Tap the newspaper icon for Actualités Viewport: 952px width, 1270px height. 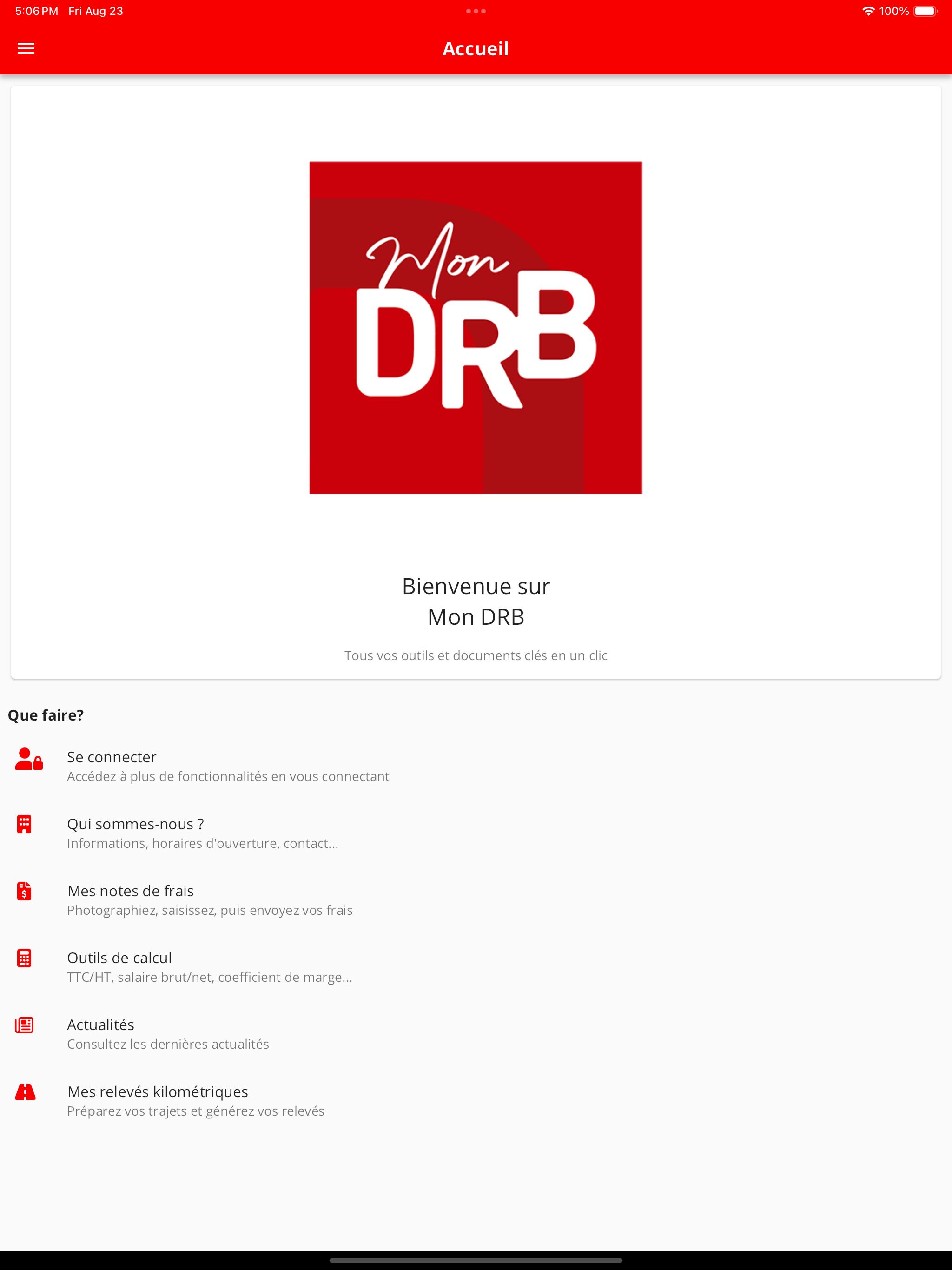[24, 1025]
